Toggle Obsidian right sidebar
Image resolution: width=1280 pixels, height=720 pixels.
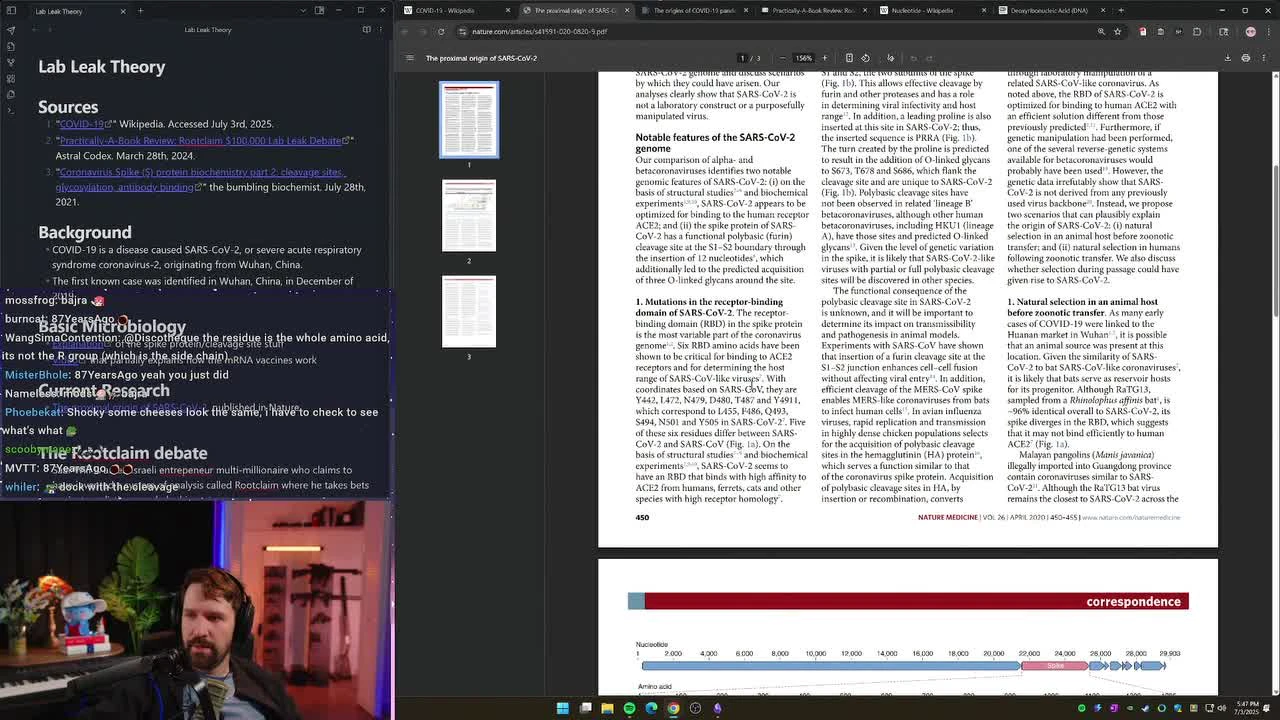point(318,11)
